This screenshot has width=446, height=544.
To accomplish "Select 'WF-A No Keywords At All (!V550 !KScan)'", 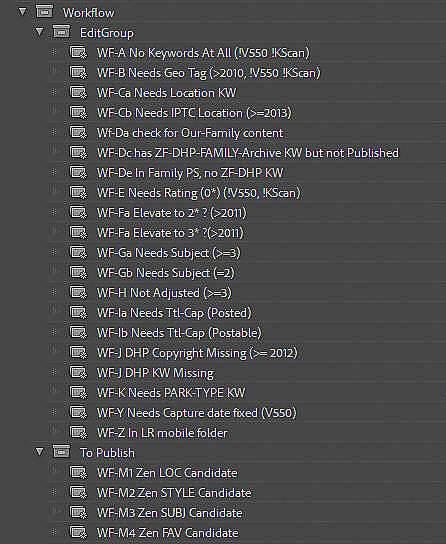I will 203,53.
